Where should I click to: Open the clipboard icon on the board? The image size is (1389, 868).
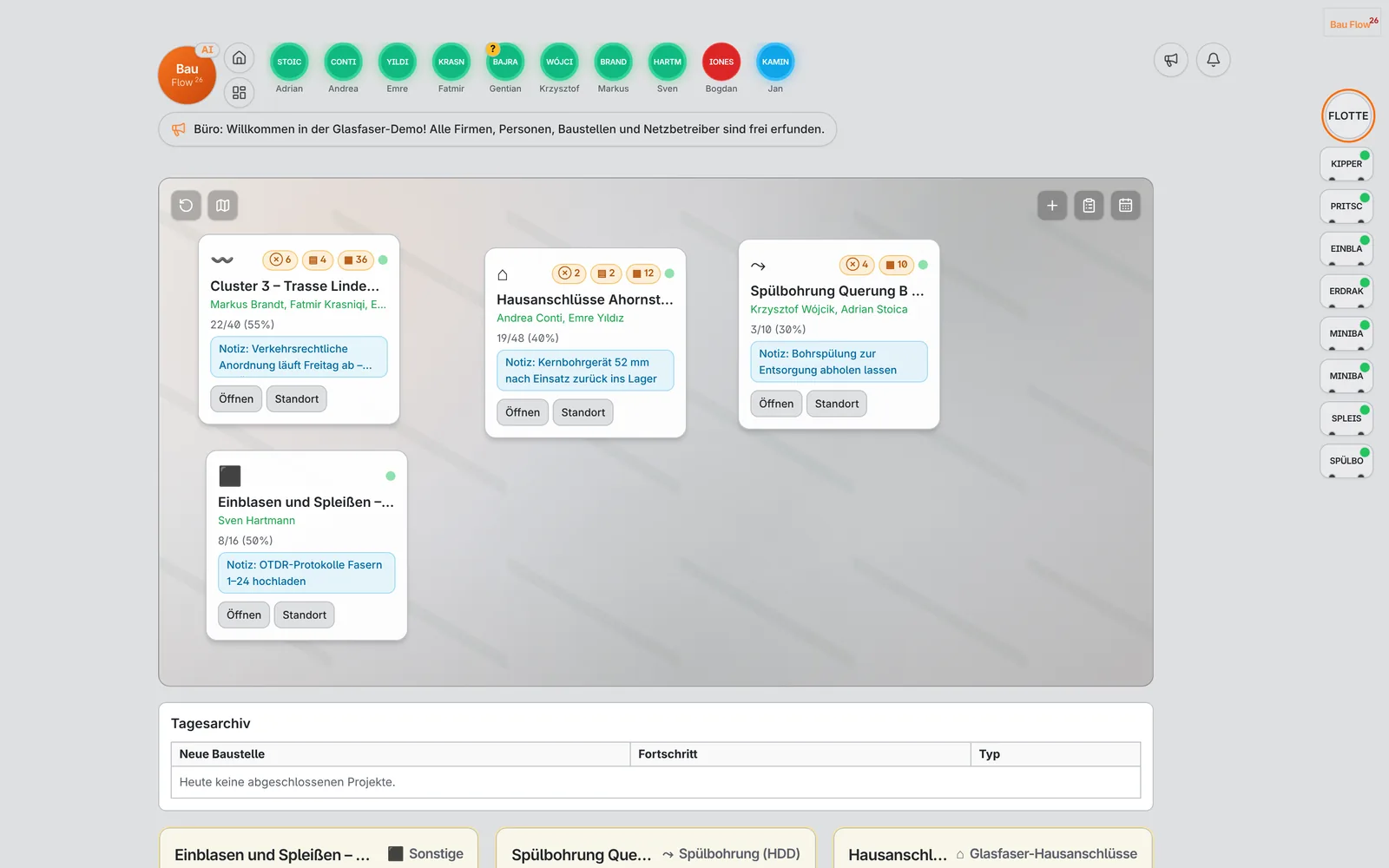pos(1089,206)
